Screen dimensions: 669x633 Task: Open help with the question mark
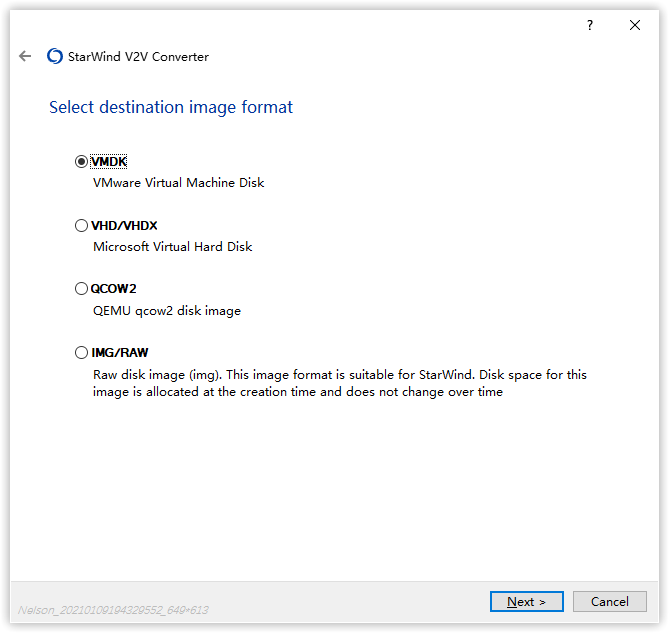pyautogui.click(x=590, y=25)
